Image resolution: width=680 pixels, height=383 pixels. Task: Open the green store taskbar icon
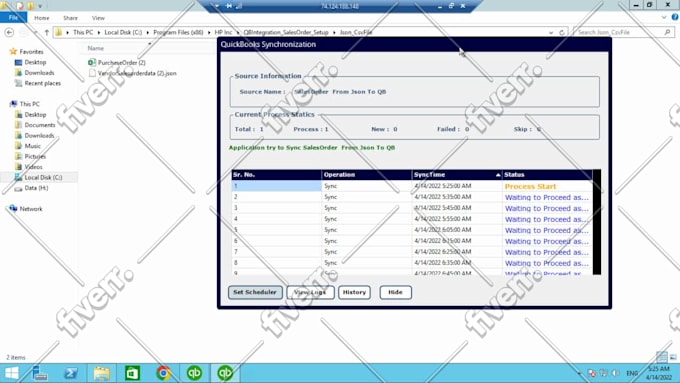pyautogui.click(x=132, y=373)
